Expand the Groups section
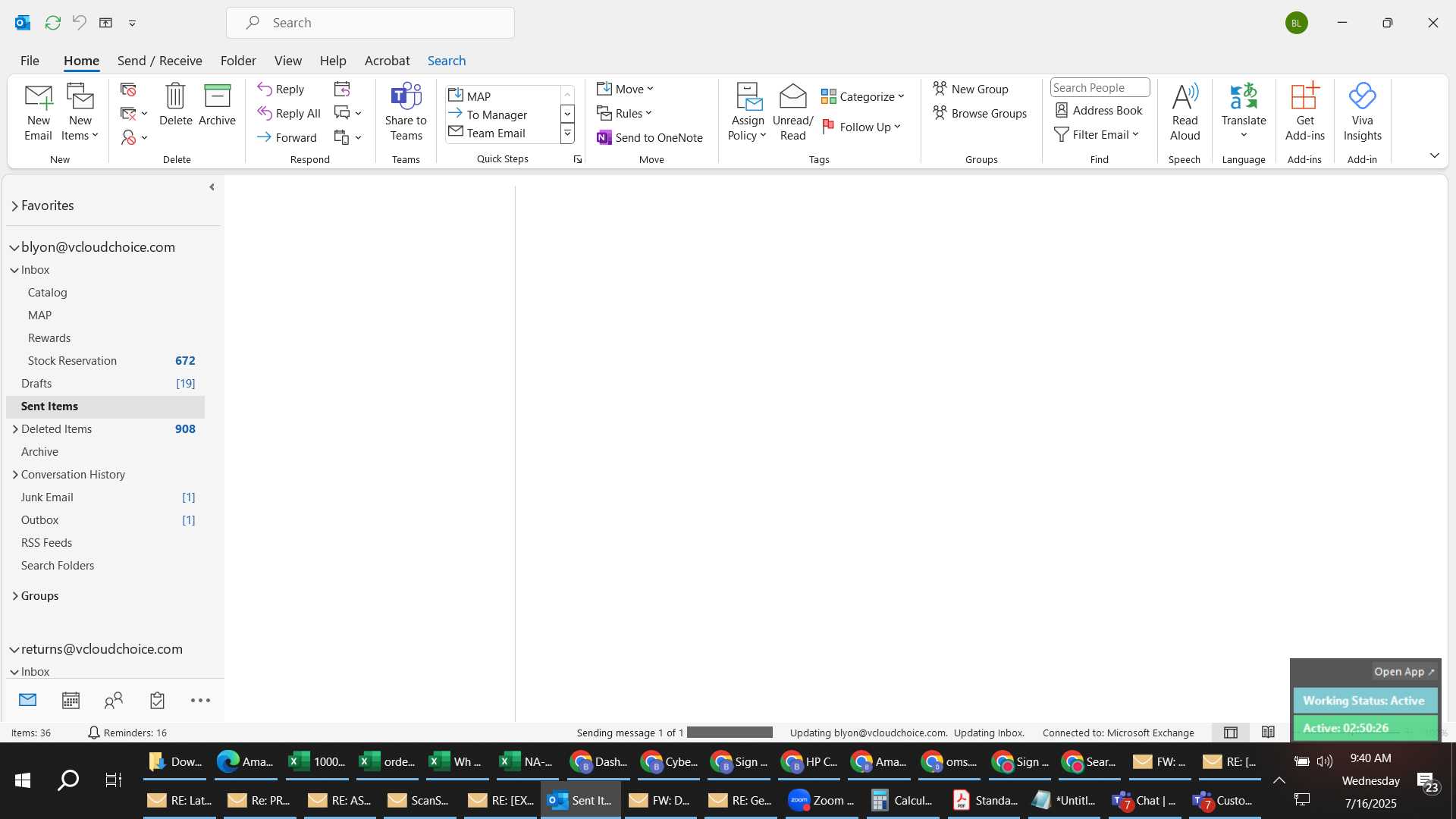1456x819 pixels. [15, 596]
